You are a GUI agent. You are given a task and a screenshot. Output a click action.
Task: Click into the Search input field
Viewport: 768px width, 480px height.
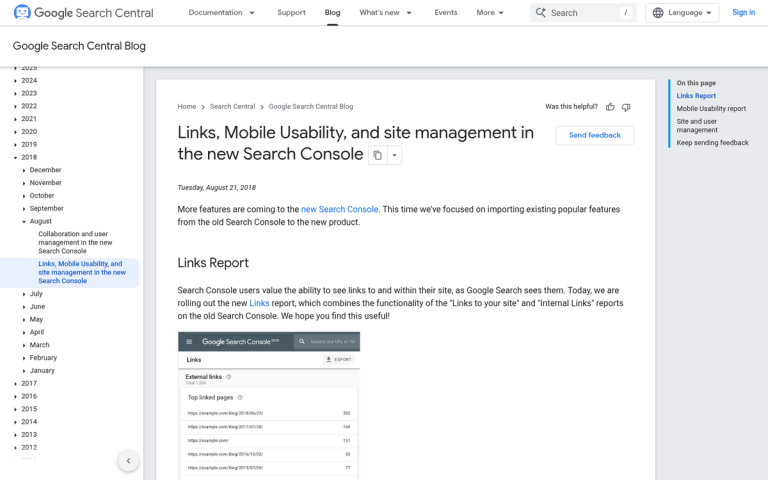point(583,13)
